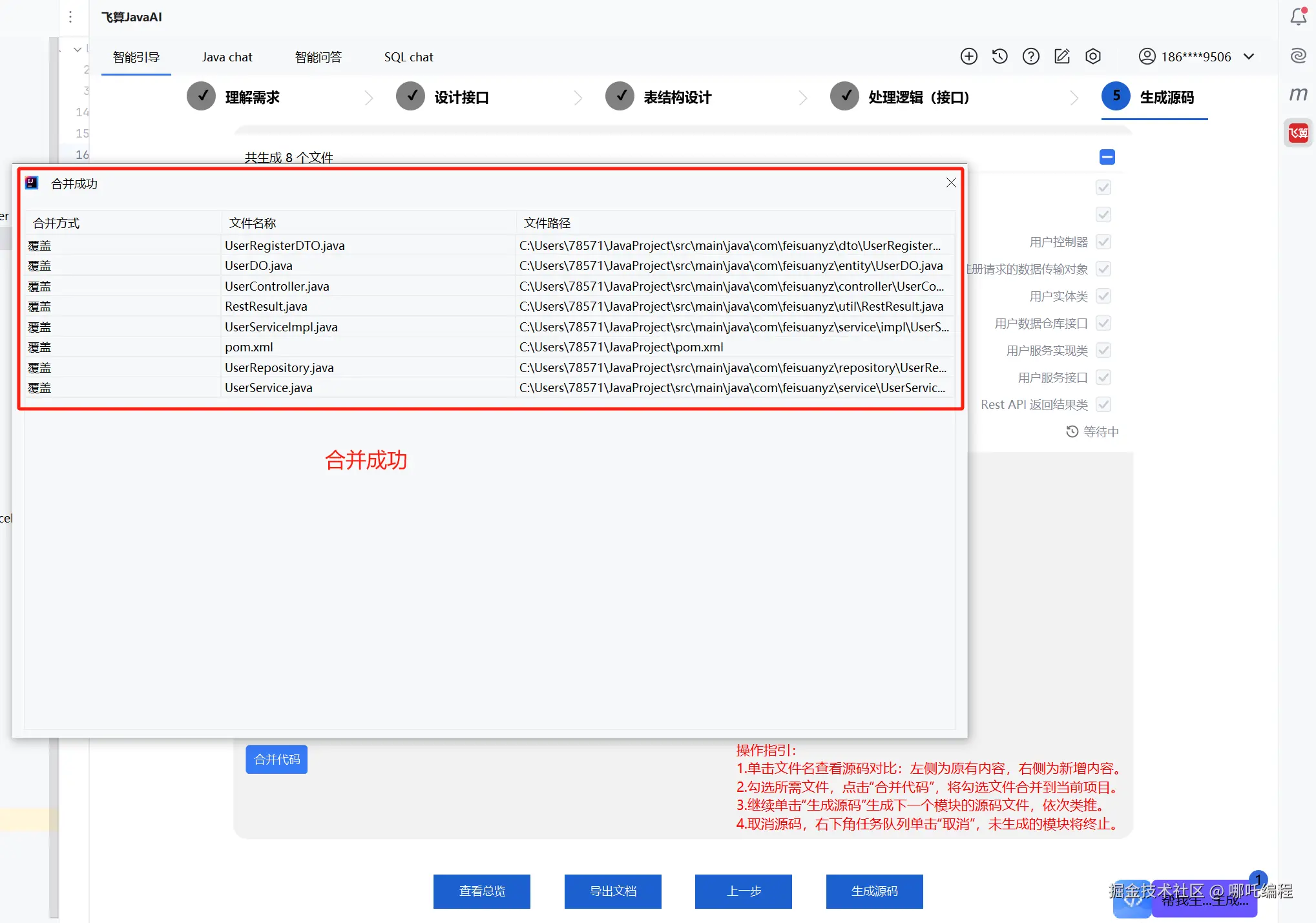Click the Maven 'm' sidebar icon
The height and width of the screenshot is (923, 1316).
tap(1298, 94)
